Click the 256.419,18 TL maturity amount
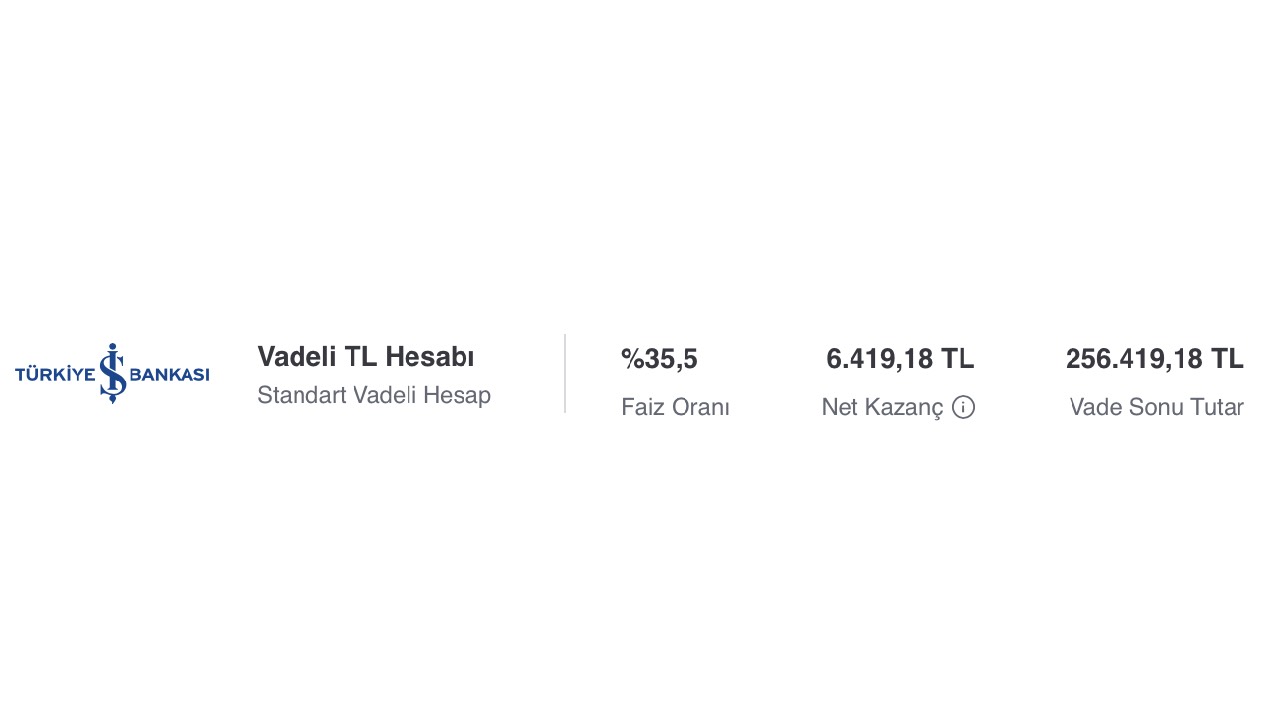 1154,359
